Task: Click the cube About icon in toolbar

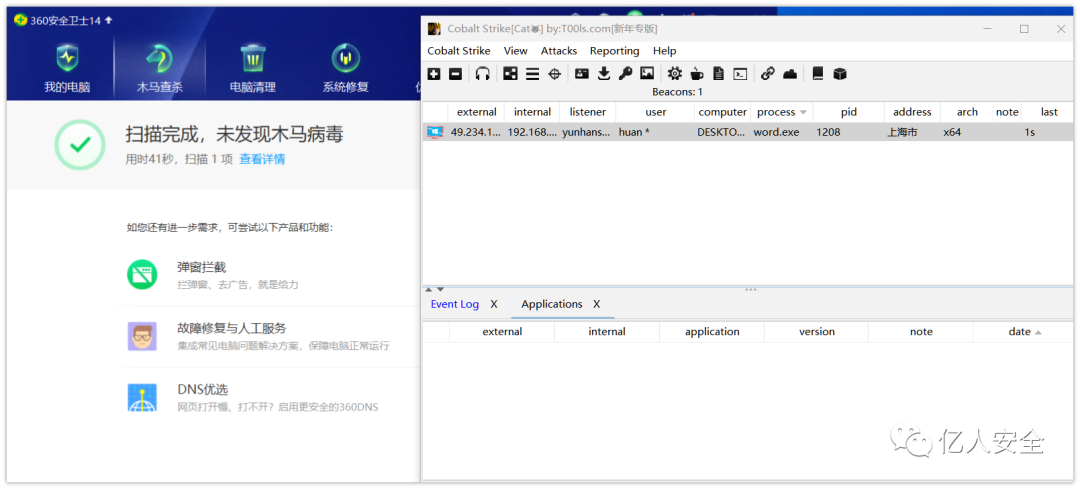Action: pyautogui.click(x=840, y=74)
